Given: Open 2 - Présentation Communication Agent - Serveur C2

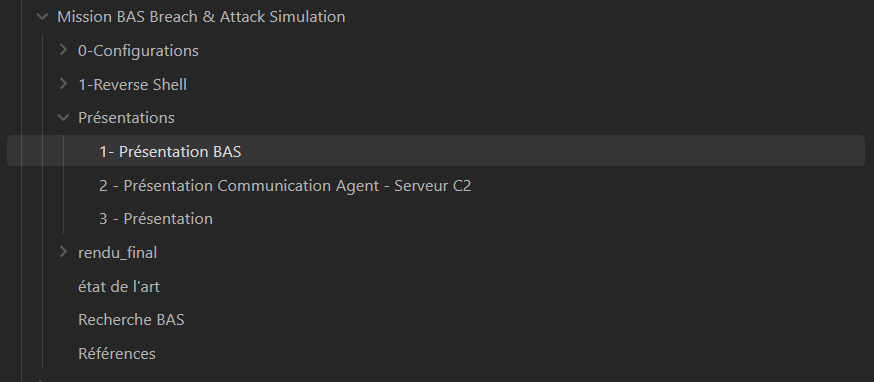Looking at the screenshot, I should [x=285, y=185].
